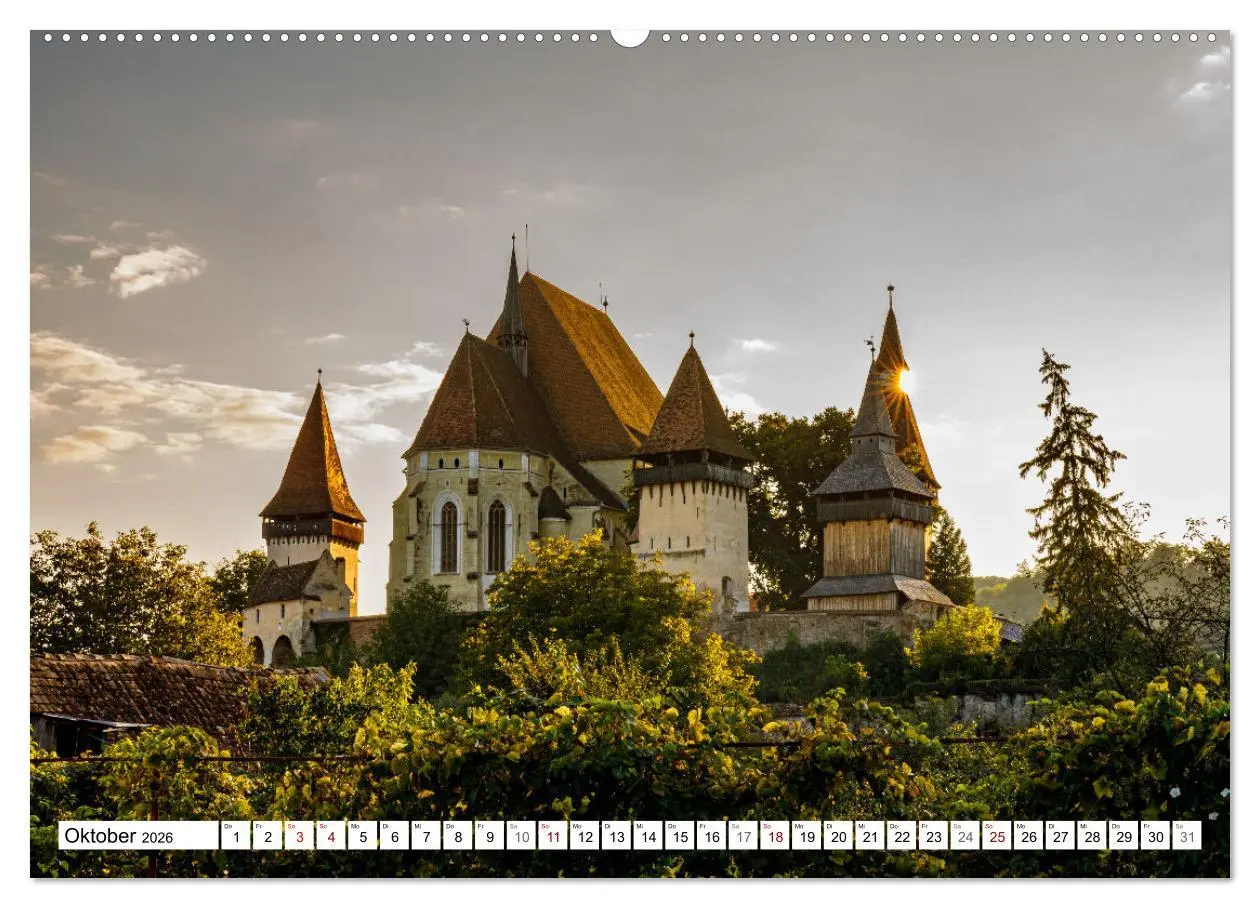The image size is (1260, 908).
Task: Select day 2 in the calendar strip
Action: point(267,836)
